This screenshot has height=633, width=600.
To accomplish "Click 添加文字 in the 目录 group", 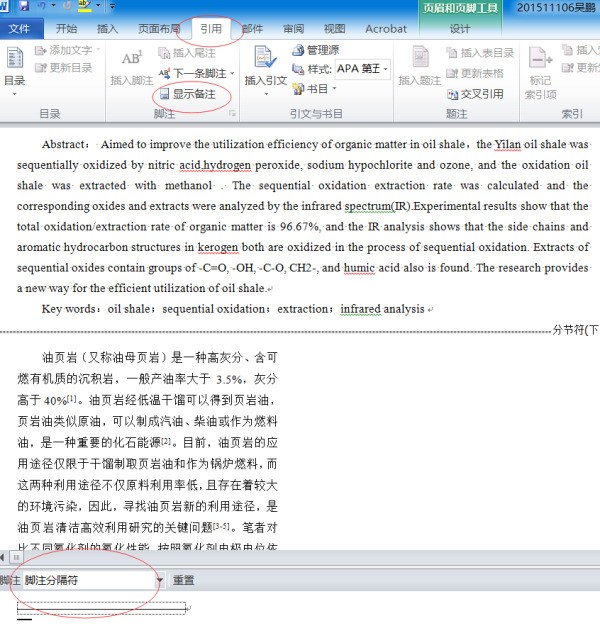I will (67, 50).
